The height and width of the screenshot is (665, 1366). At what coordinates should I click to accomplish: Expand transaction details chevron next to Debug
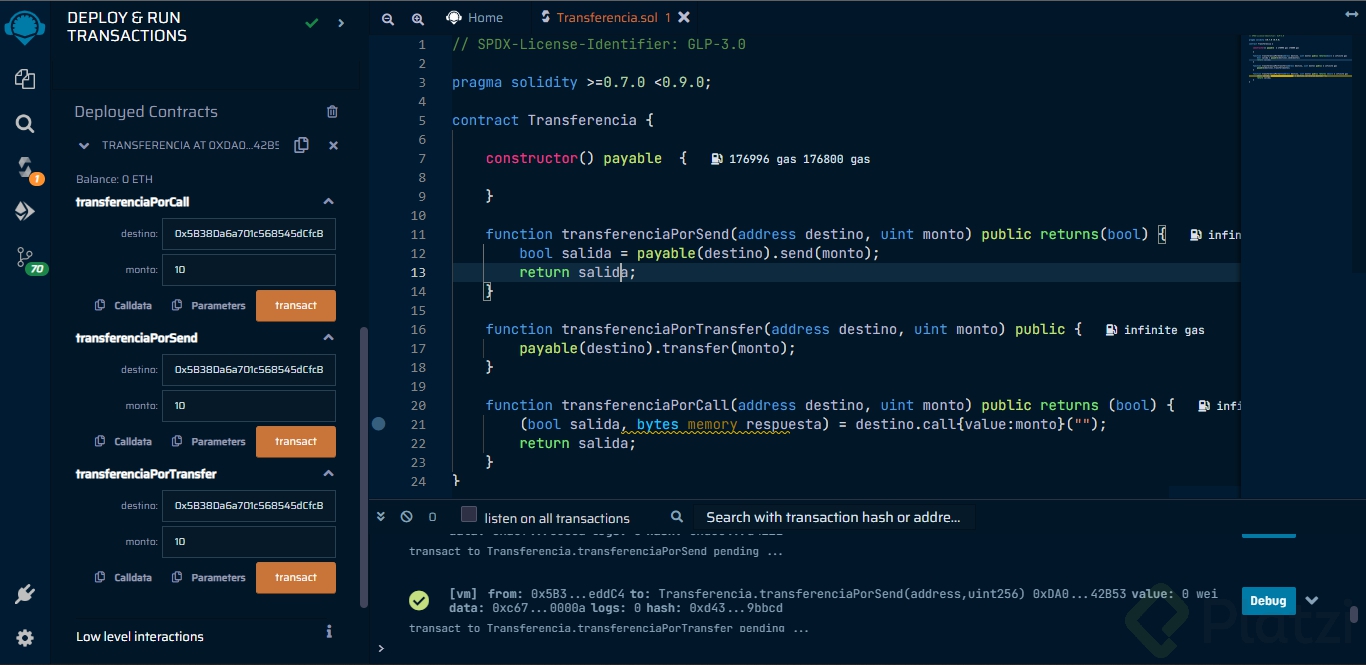pos(1312,601)
